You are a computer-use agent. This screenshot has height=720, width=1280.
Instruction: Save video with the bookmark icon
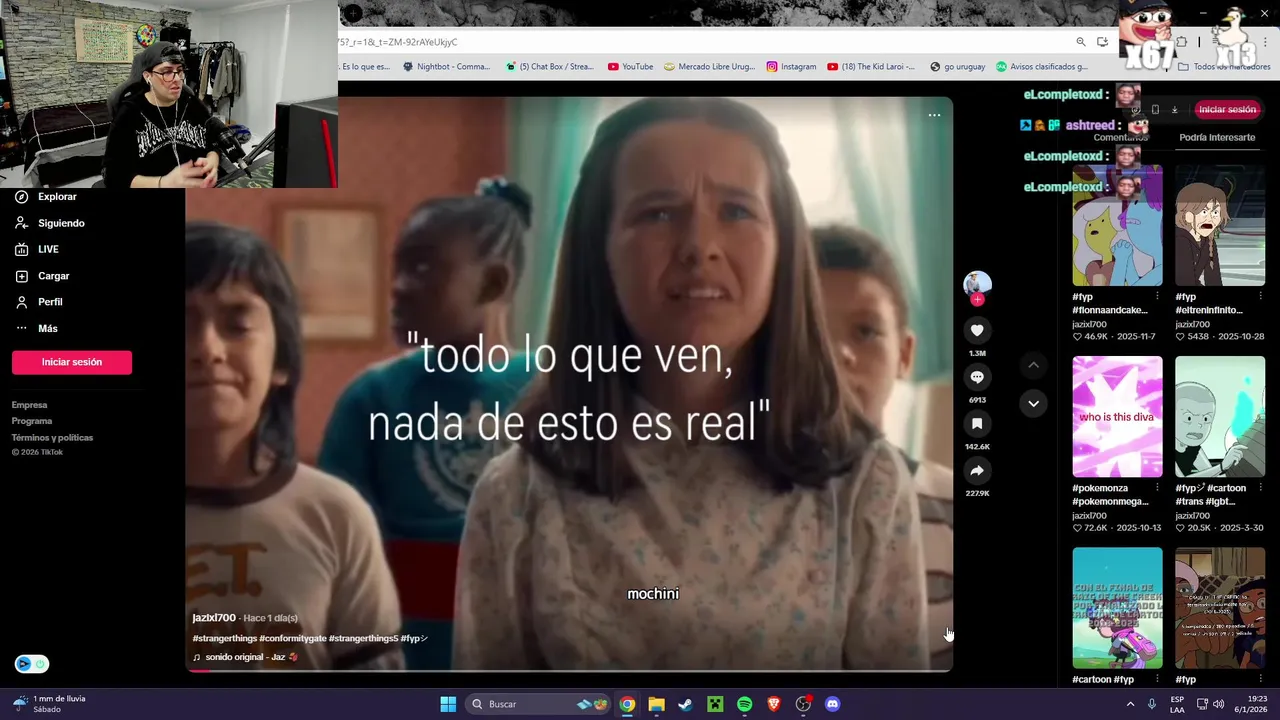pyautogui.click(x=977, y=424)
